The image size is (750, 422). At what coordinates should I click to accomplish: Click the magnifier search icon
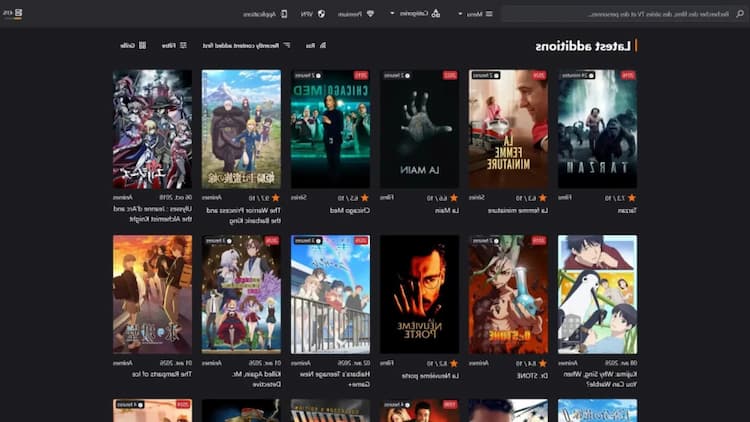point(739,14)
